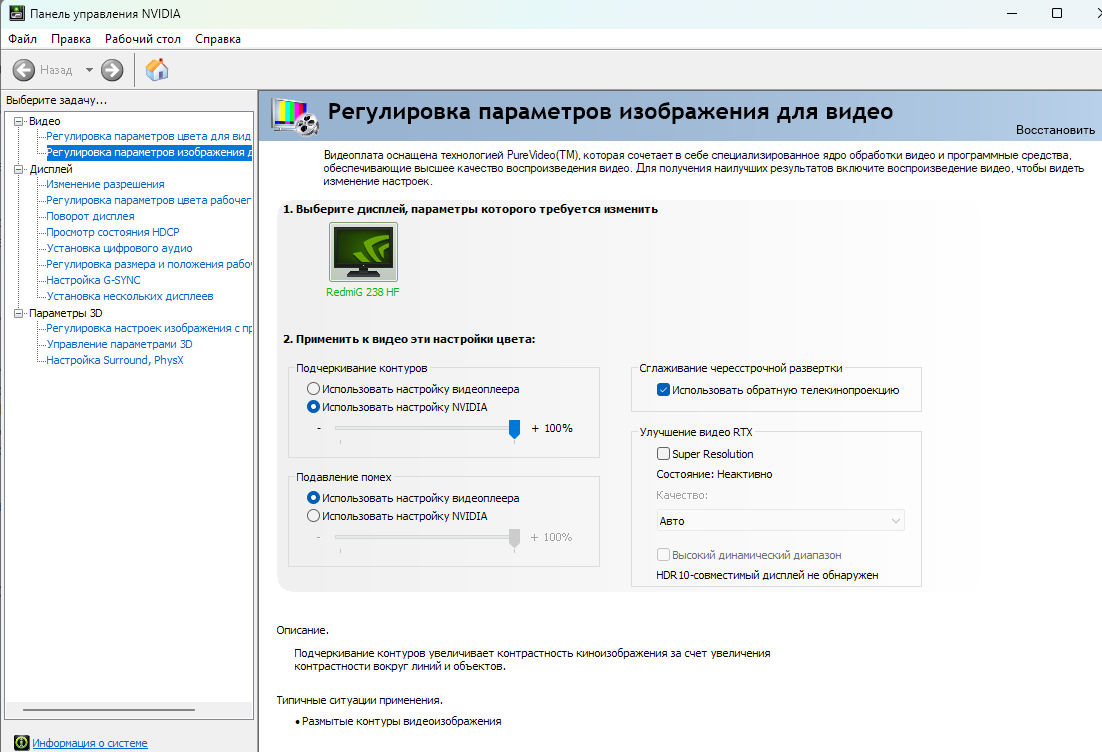Viewport: 1102px width, 752px height.
Task: Click the video settings header icon
Action: (x=295, y=116)
